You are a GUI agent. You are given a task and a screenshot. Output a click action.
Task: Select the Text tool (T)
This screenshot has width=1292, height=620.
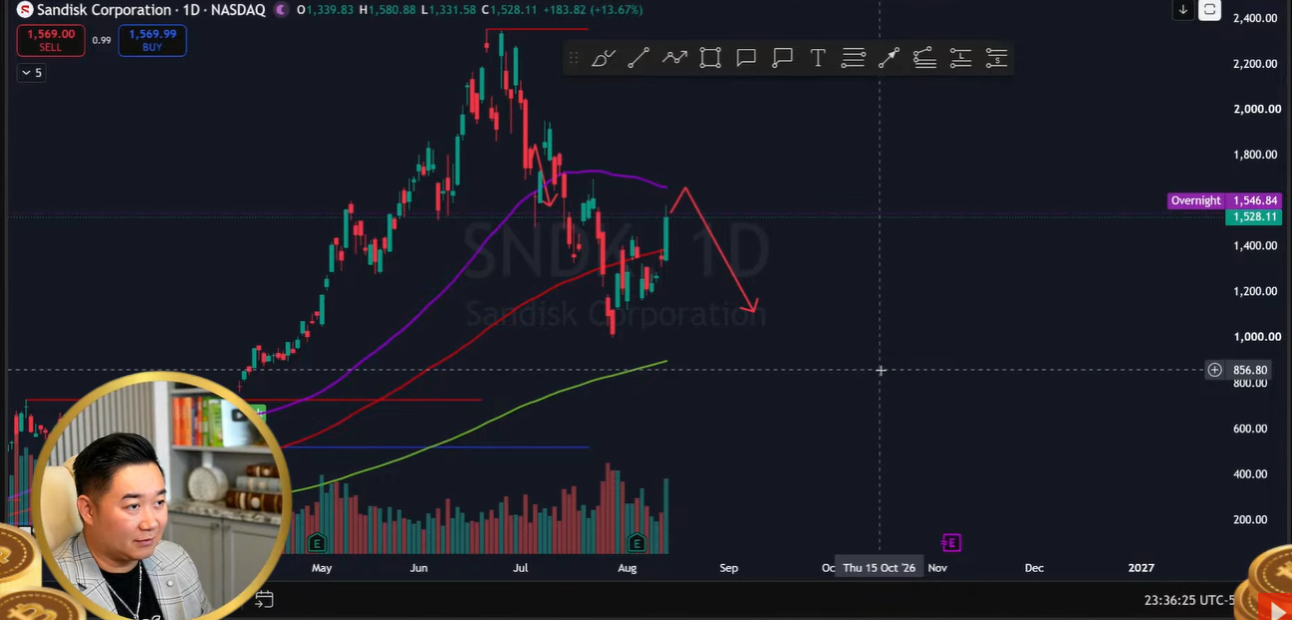[817, 58]
